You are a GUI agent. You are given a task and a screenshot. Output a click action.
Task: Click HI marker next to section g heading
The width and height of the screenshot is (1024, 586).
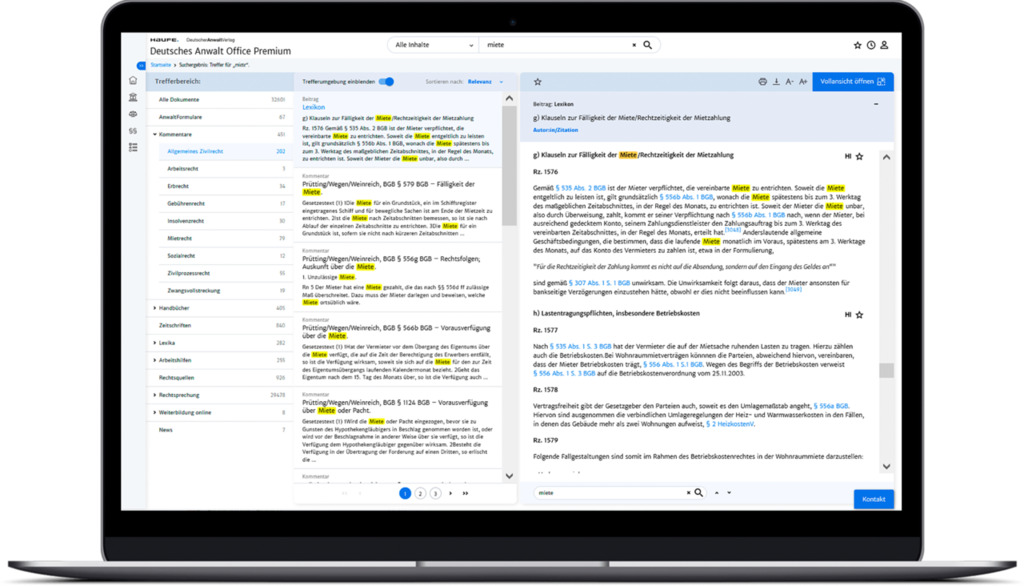pos(848,156)
